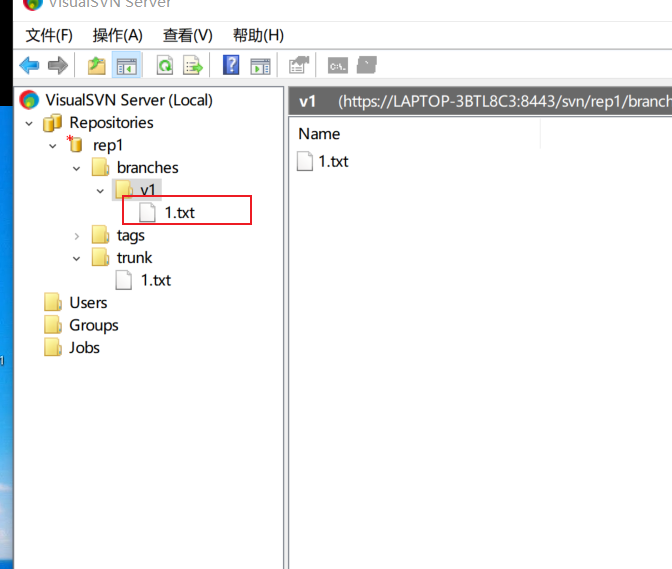This screenshot has width=672, height=569.
Task: Click the last grey toolbar icon
Action: click(x=367, y=65)
